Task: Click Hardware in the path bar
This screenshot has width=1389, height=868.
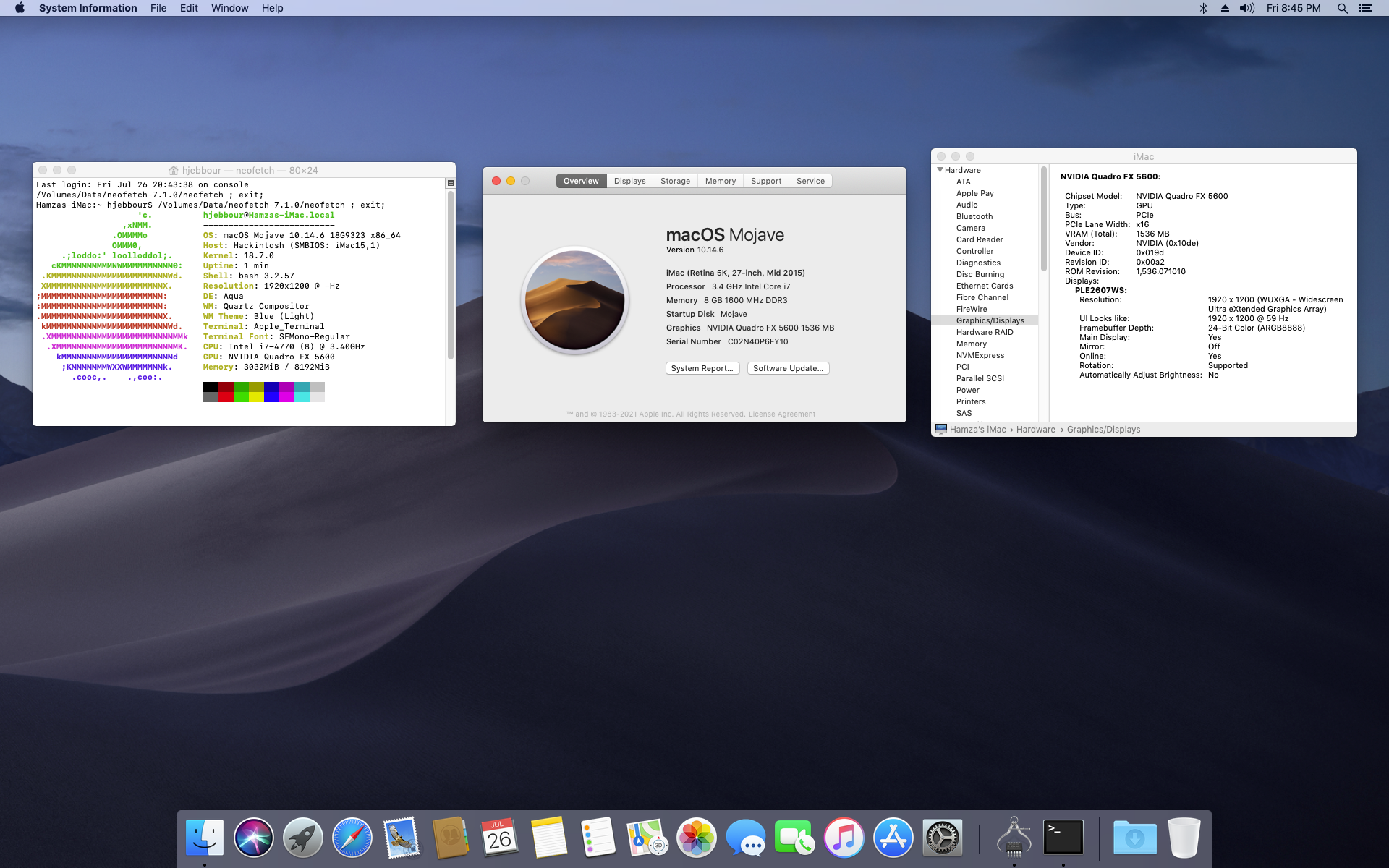Action: (x=1035, y=430)
